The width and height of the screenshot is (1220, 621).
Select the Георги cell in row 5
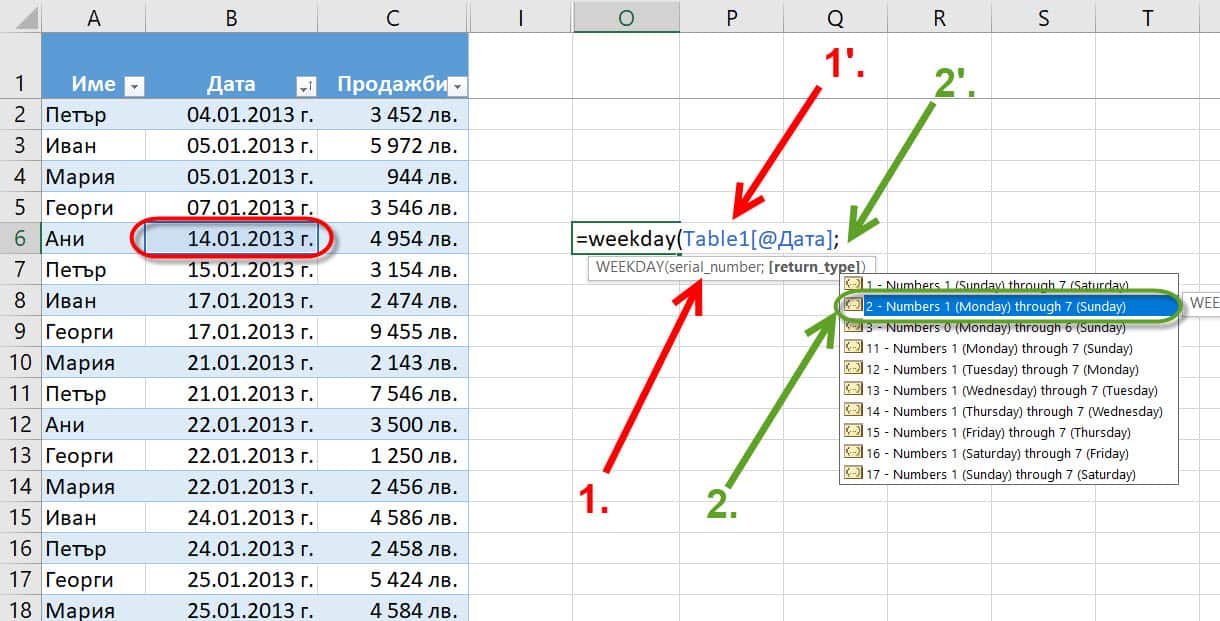93,207
